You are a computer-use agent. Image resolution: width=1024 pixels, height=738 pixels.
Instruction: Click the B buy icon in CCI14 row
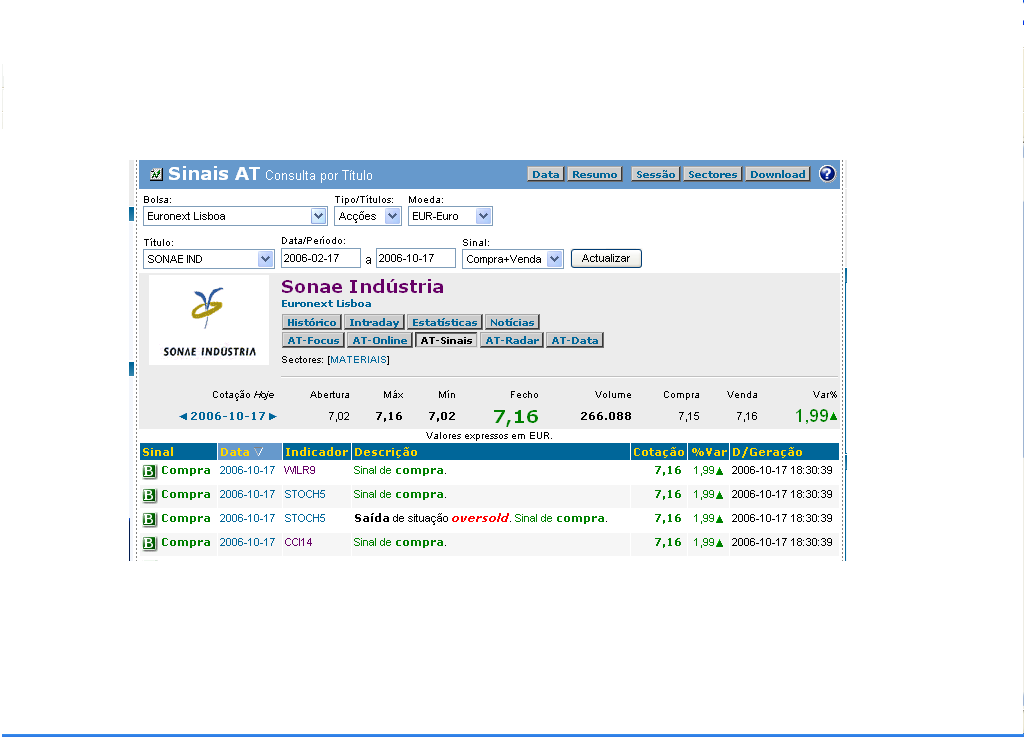point(149,543)
